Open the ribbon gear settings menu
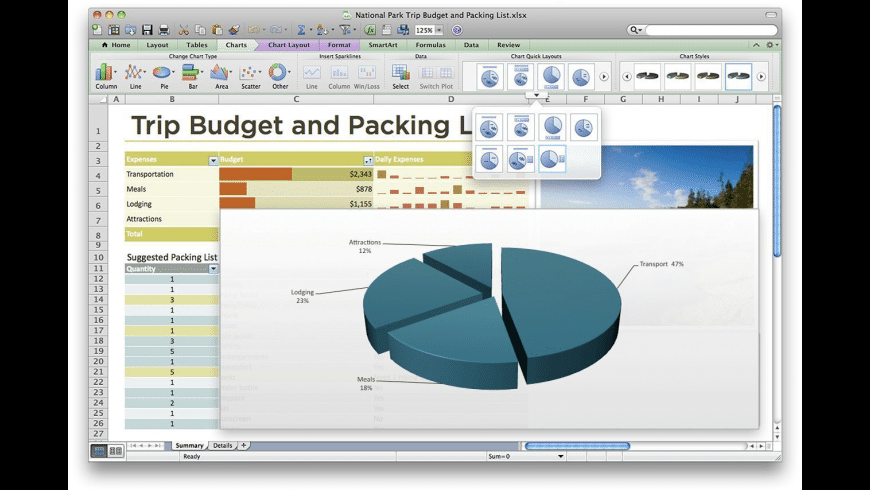The width and height of the screenshot is (870, 490). [771, 45]
